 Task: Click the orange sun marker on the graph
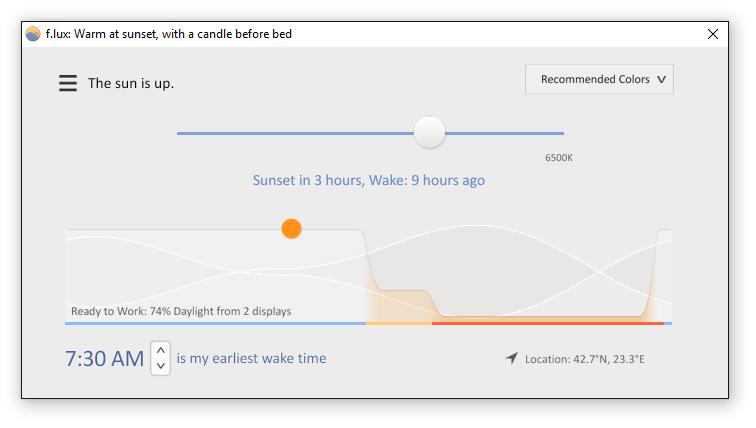(291, 229)
